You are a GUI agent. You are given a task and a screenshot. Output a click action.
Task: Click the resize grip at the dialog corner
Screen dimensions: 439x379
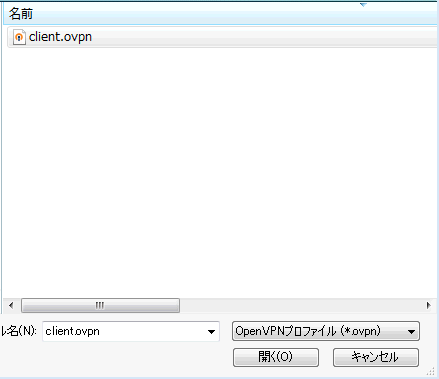click(431, 371)
